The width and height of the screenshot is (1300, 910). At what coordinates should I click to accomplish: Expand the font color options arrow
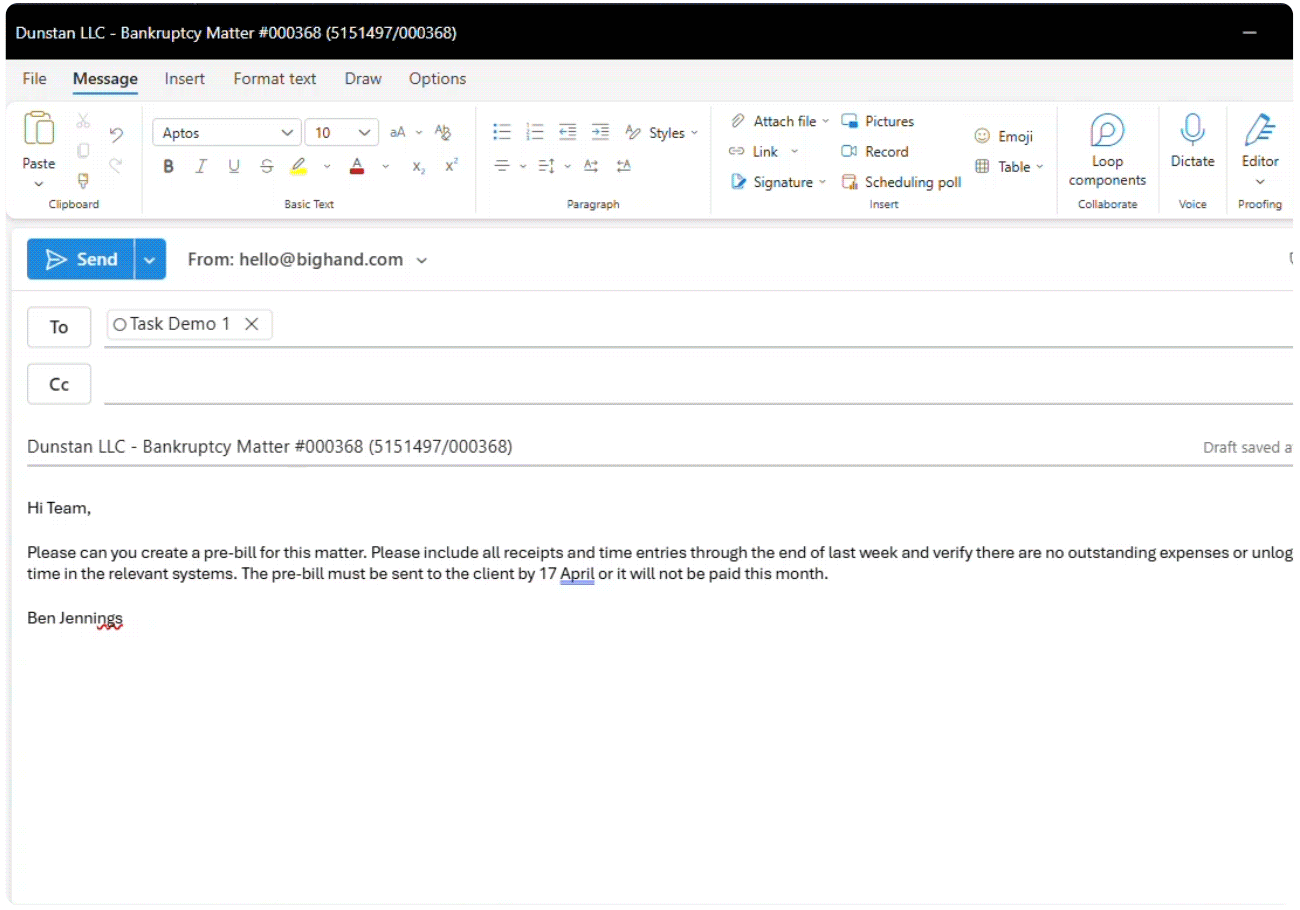coord(385,167)
